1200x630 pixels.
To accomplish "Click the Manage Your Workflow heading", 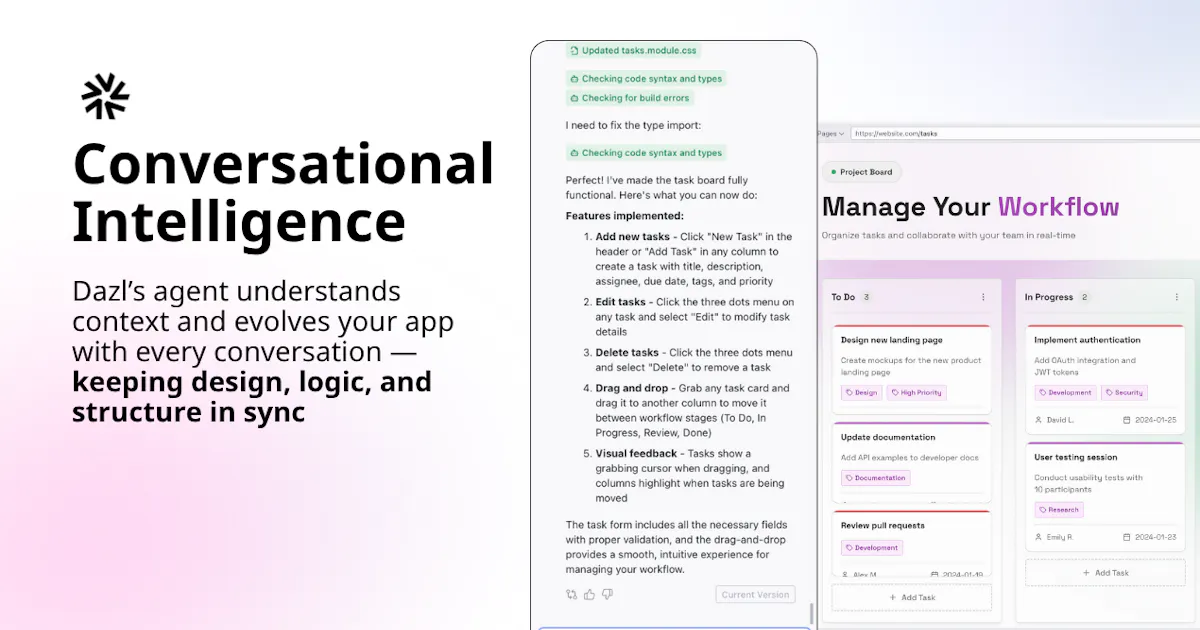I will coord(970,207).
